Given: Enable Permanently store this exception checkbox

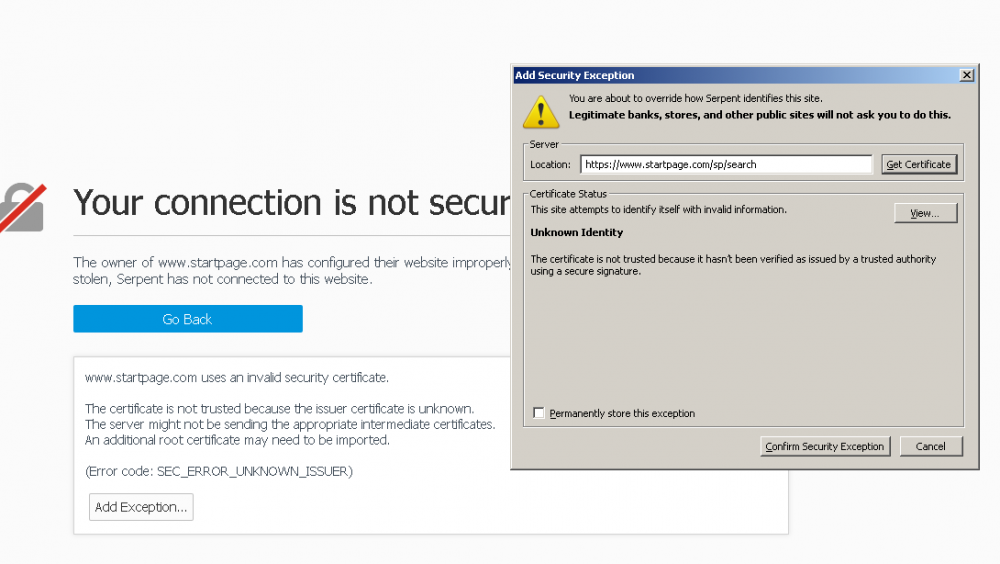Looking at the screenshot, I should pyautogui.click(x=540, y=413).
